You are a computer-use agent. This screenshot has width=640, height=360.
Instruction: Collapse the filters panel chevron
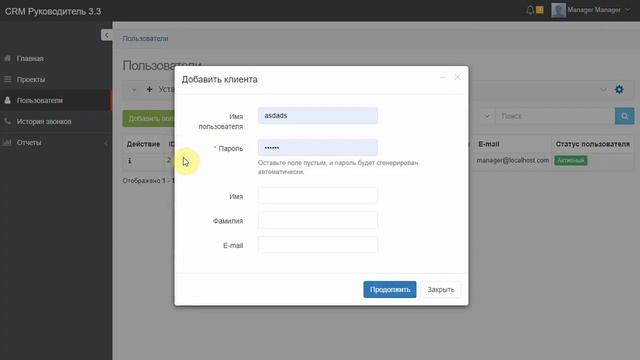133,89
